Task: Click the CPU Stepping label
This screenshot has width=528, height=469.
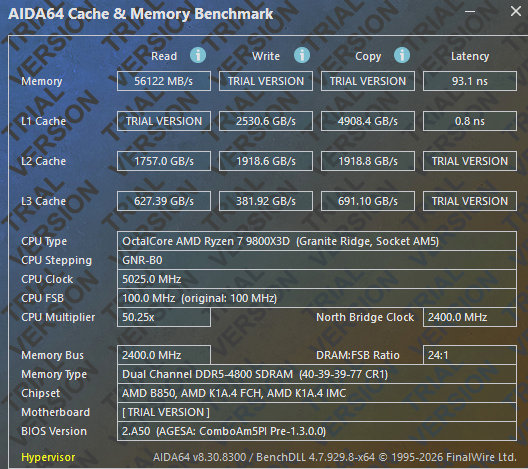Action: point(56,260)
